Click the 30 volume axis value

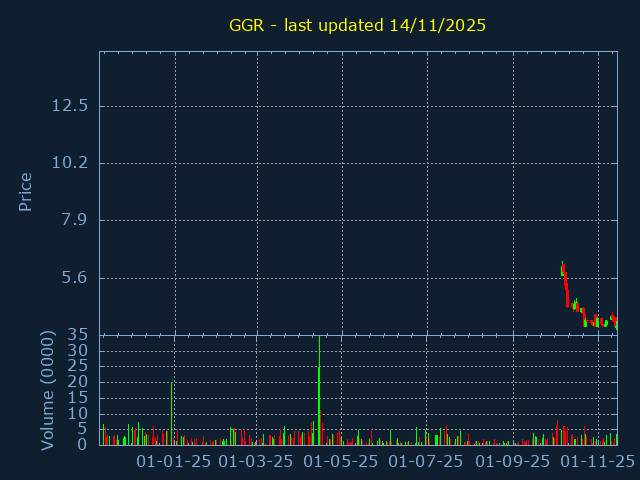(78, 351)
